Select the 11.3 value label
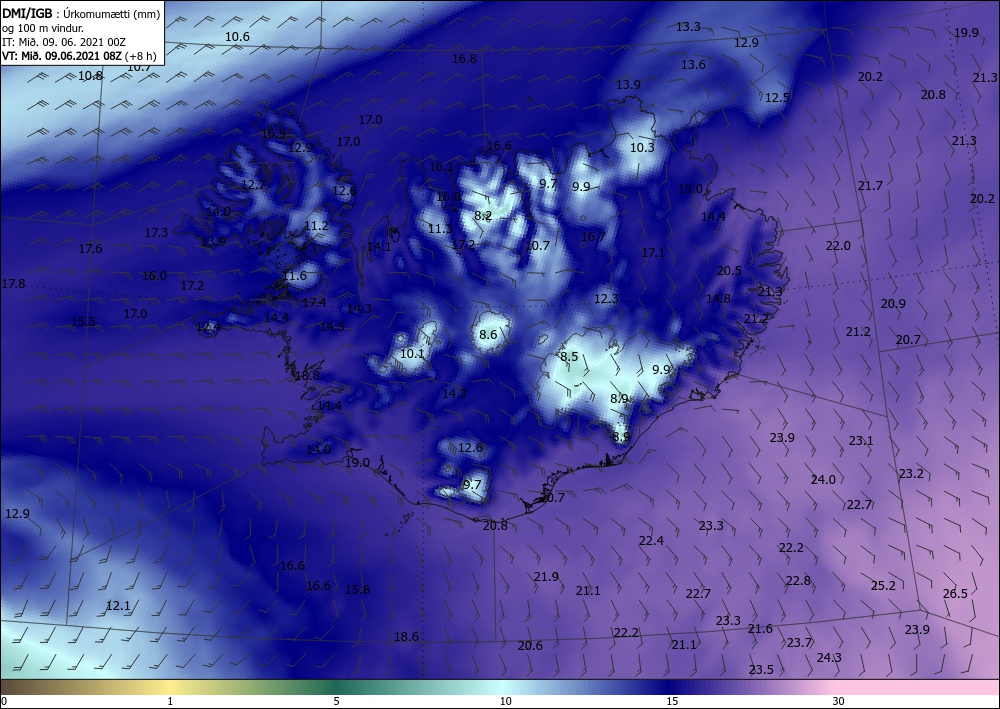Screen dimensions: 1000x709 pyautogui.click(x=439, y=228)
